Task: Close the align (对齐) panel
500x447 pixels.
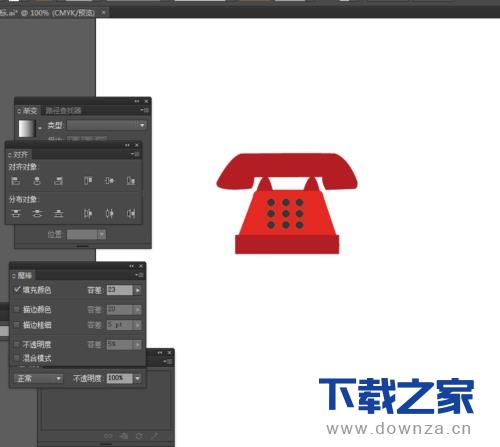Action: click(137, 145)
